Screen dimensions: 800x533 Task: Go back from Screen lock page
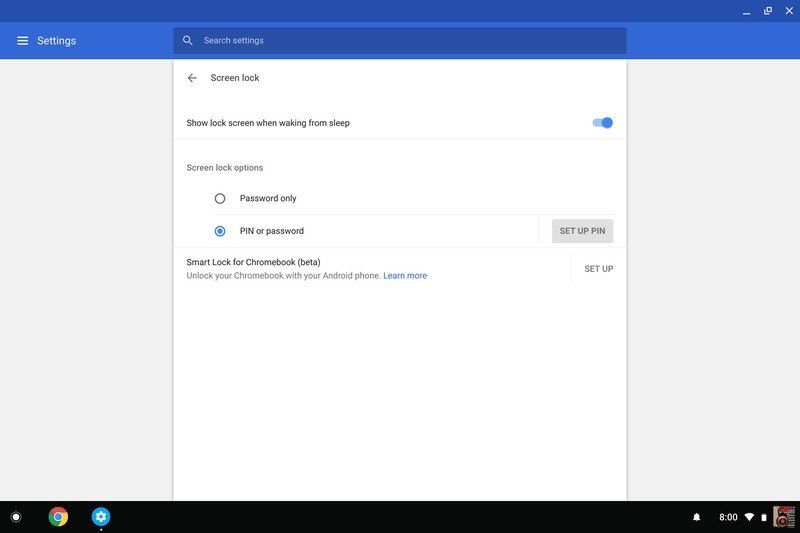coord(192,78)
